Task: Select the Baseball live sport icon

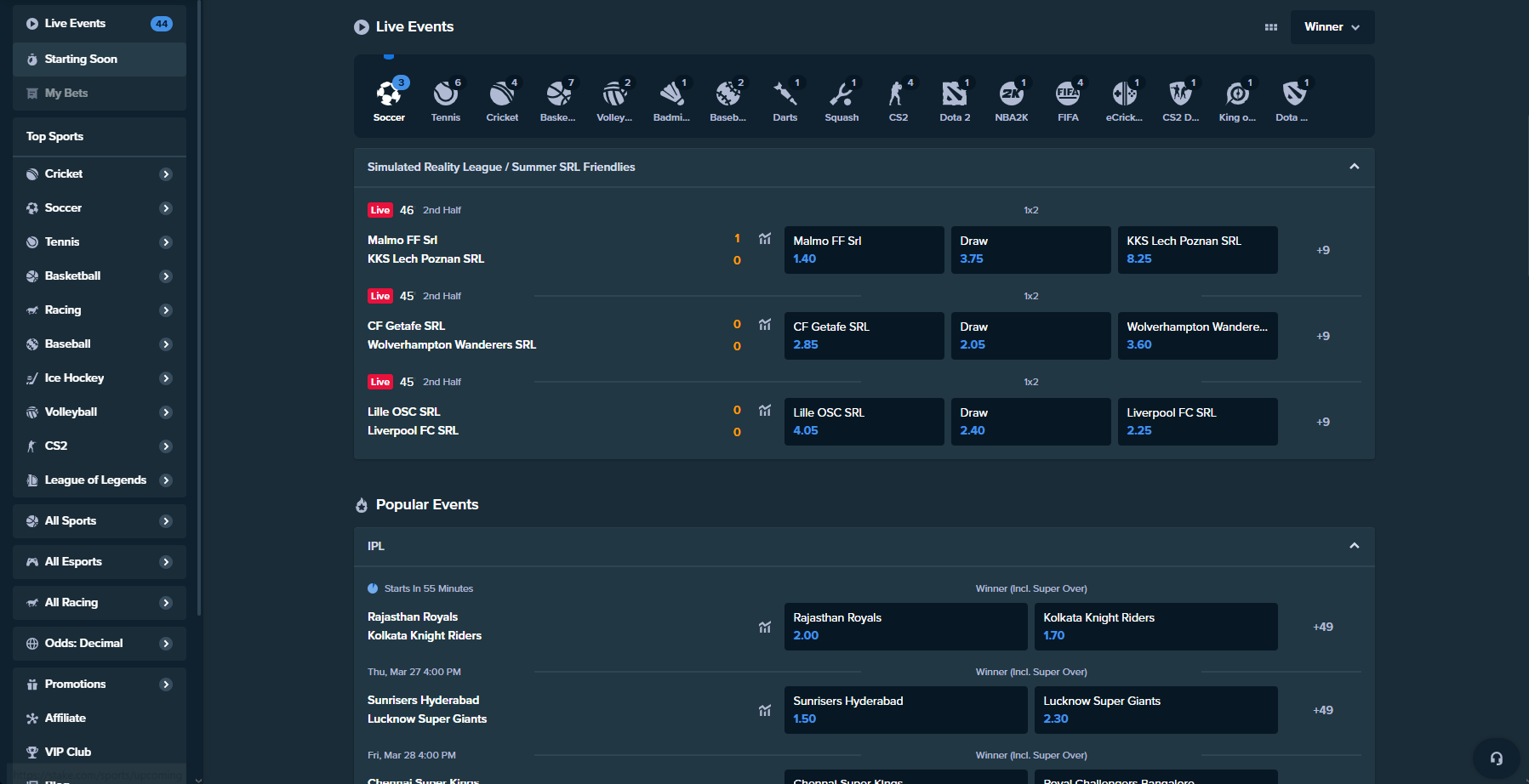Action: point(728,100)
